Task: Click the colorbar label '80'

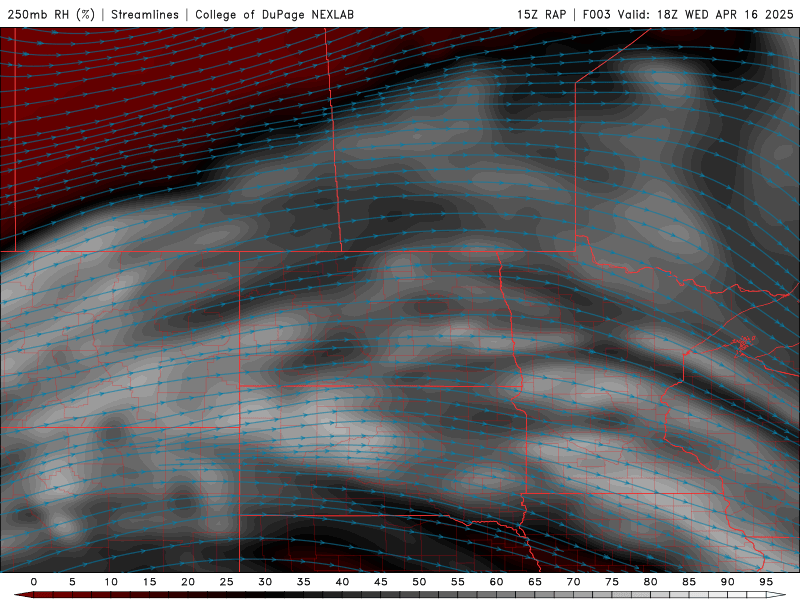Action: coord(650,582)
